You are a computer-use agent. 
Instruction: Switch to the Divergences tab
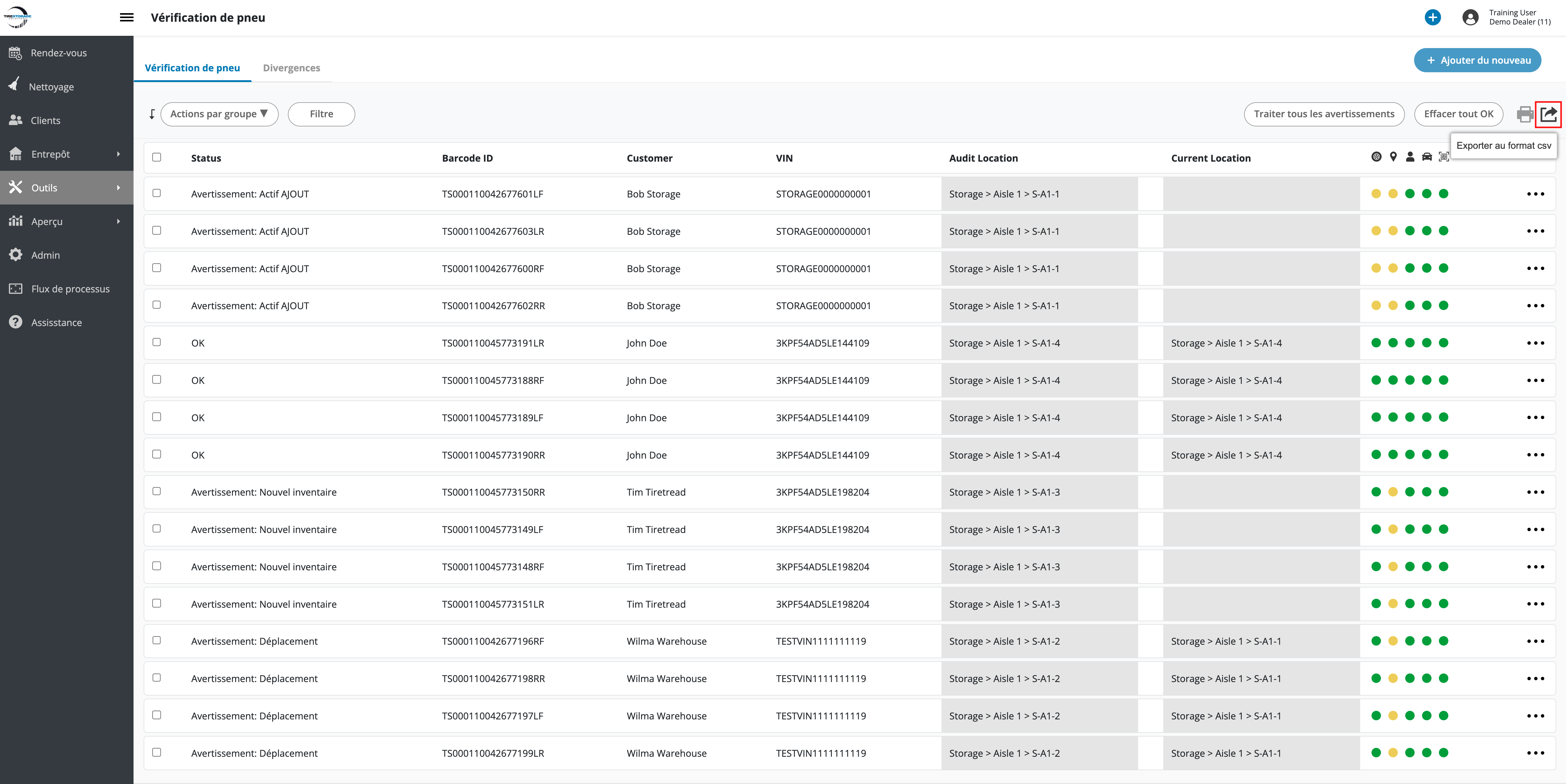coord(291,68)
